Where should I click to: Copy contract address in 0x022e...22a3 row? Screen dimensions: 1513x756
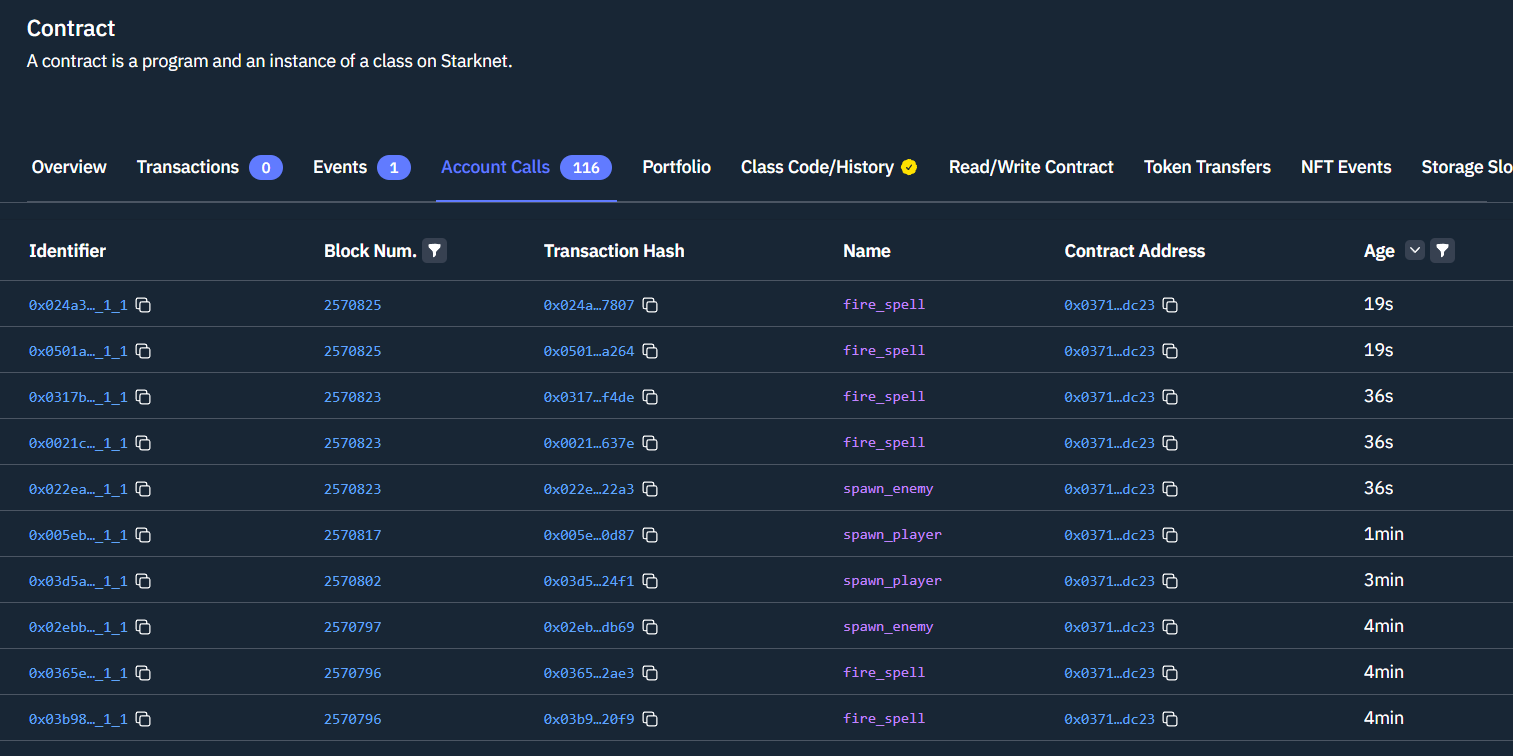[1170, 489]
